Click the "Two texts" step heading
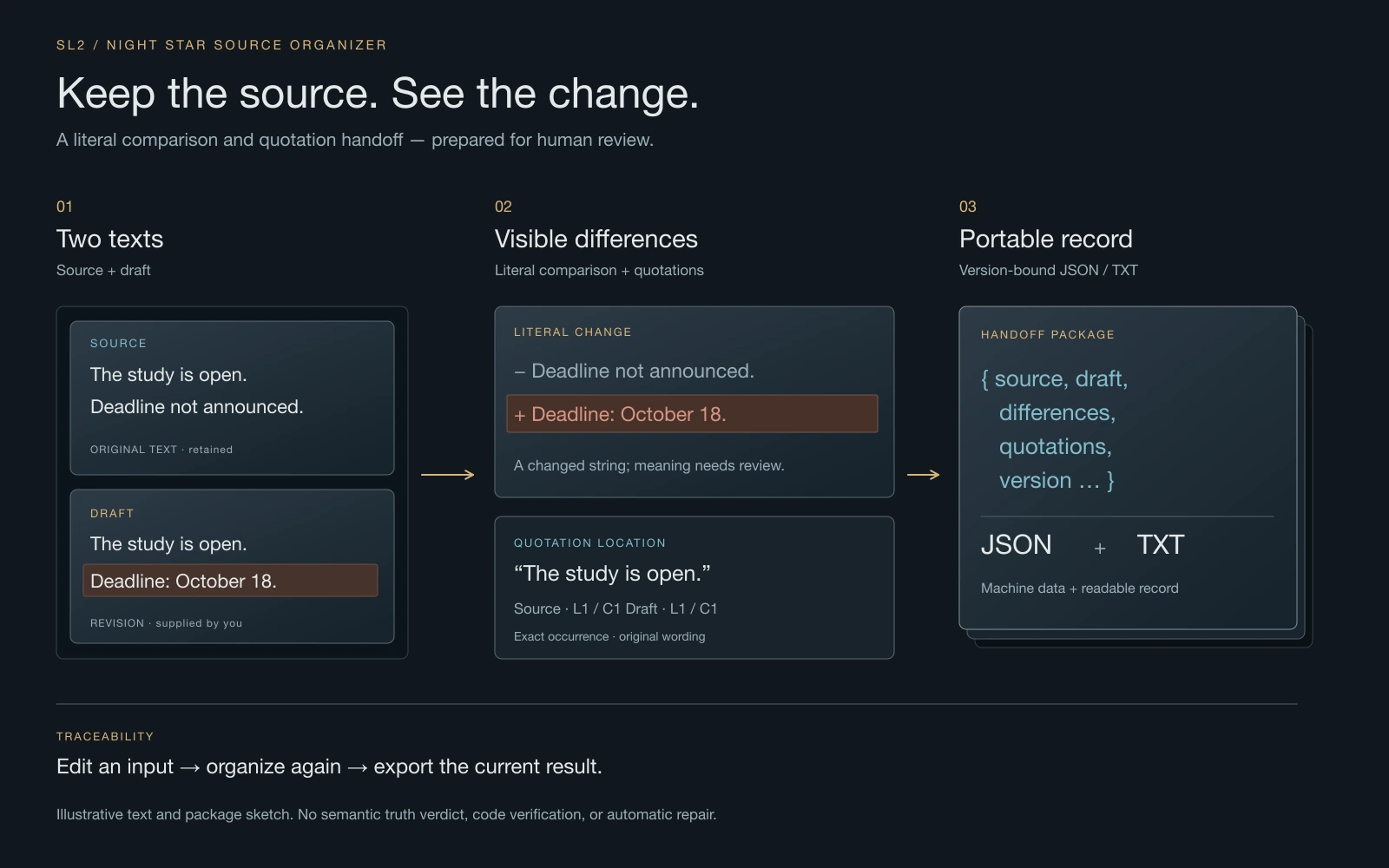This screenshot has width=1389, height=868. pyautogui.click(x=110, y=239)
